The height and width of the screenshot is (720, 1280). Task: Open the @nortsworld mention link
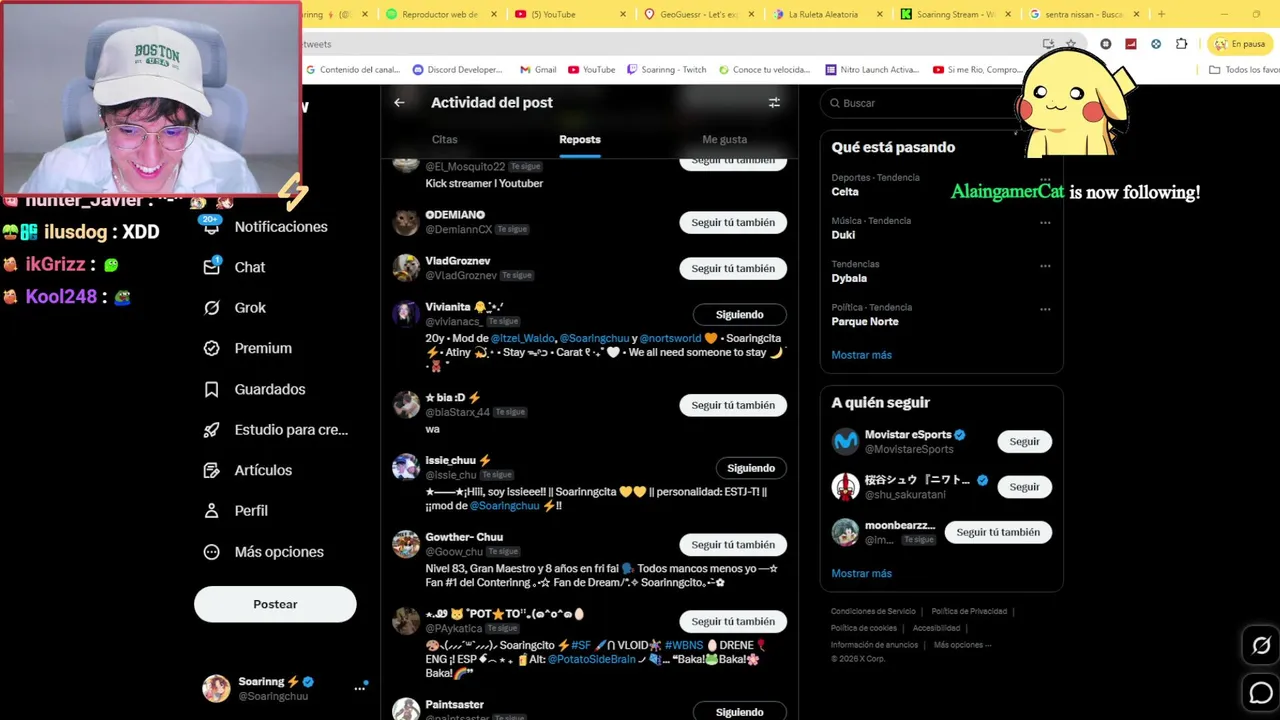pyautogui.click(x=670, y=339)
